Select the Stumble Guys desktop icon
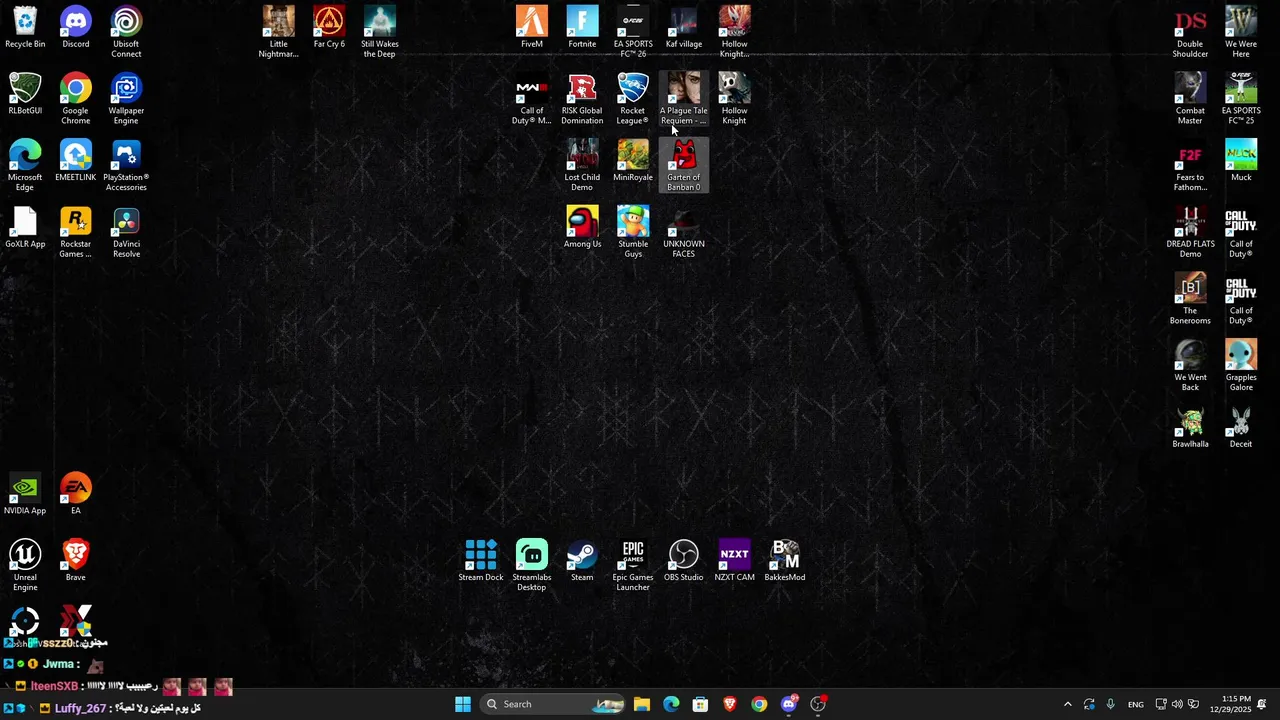 pyautogui.click(x=633, y=233)
